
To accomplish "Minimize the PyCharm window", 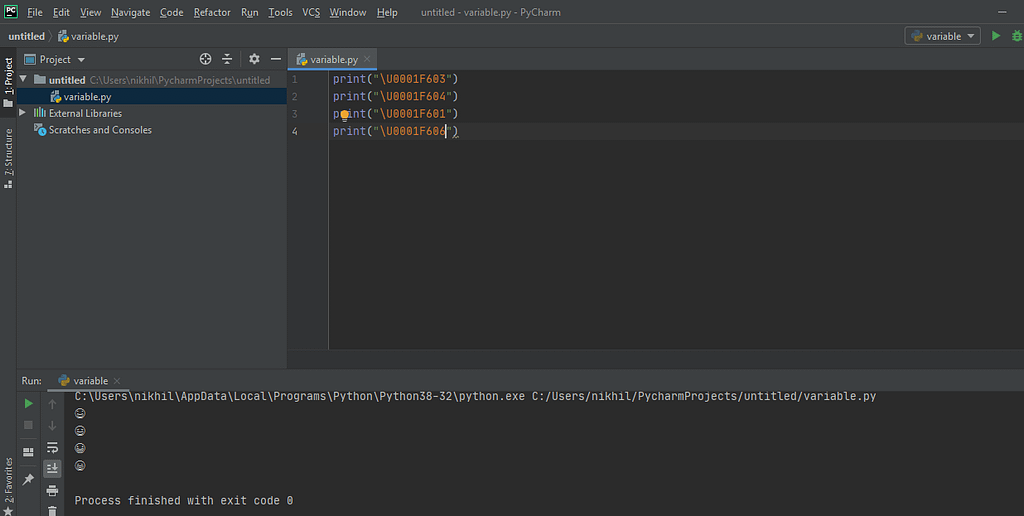I will [1002, 12].
